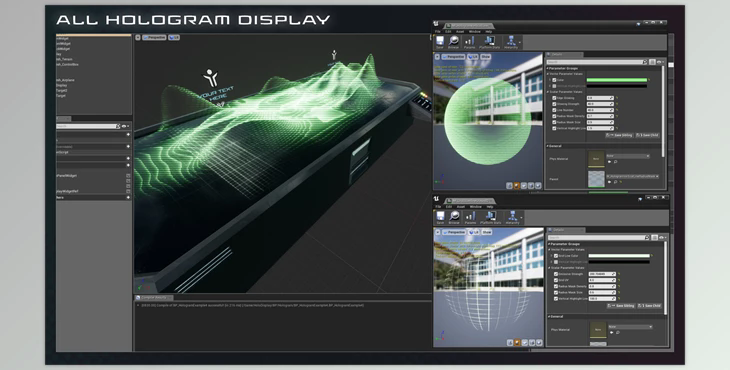Click Save Sibling button in lower editor
Screen dimensions: 730x370
coord(621,306)
